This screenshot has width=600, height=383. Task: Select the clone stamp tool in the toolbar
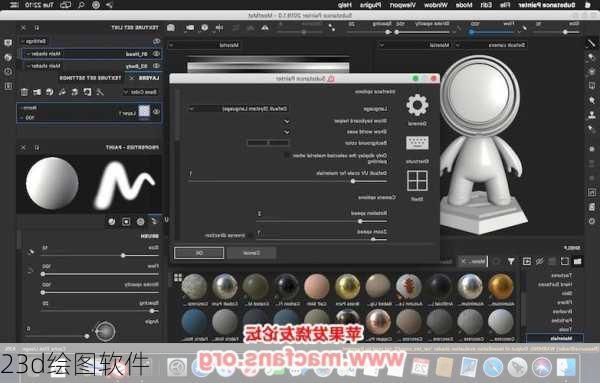592,114
